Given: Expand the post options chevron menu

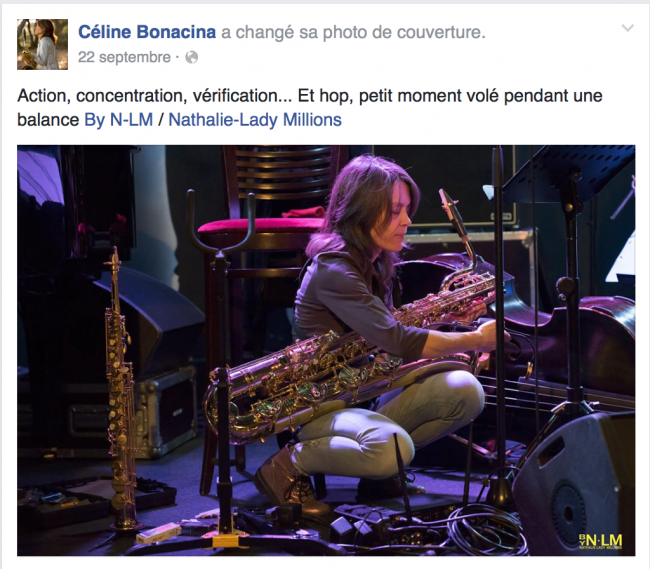Looking at the screenshot, I should pyautogui.click(x=627, y=29).
